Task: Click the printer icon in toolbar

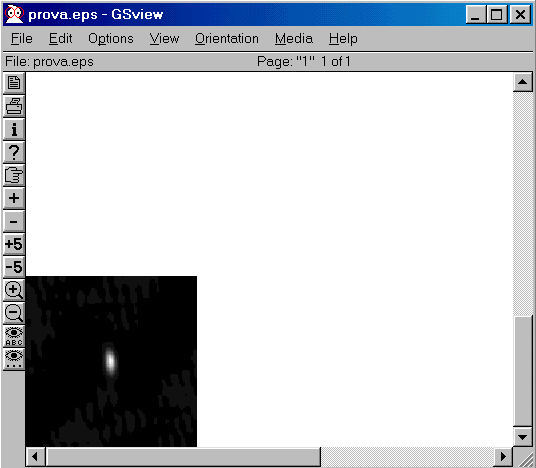Action: point(14,106)
